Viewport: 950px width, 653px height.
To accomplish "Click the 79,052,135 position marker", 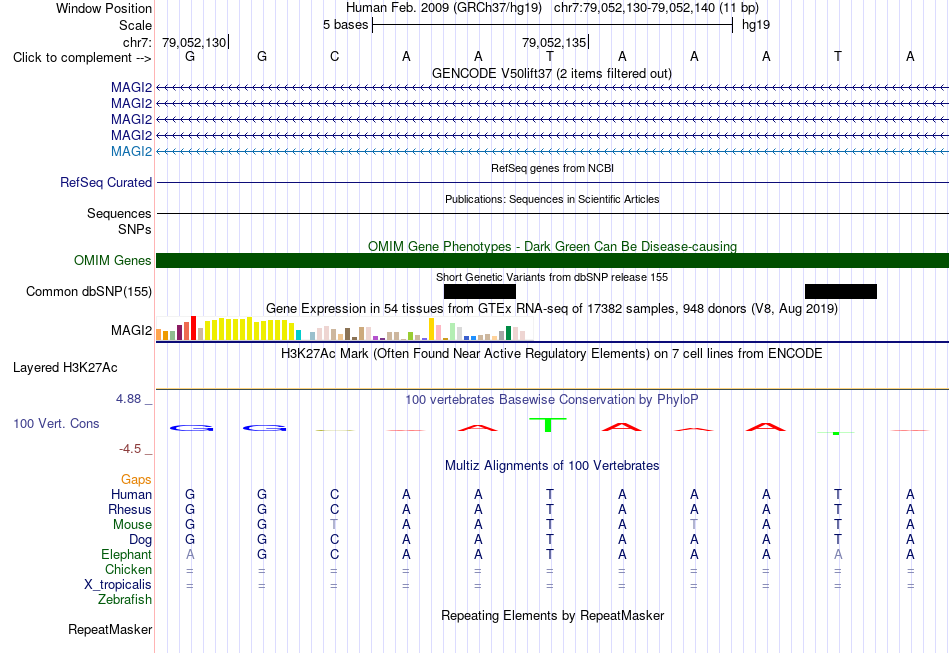I will tap(554, 42).
